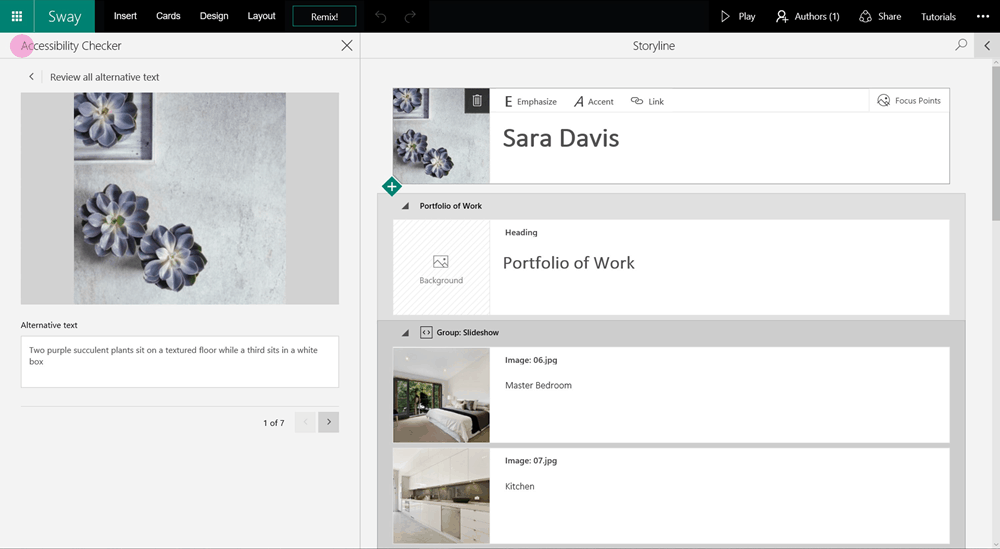This screenshot has height=549, width=1000.
Task: Click the green plus add content button
Action: [391, 186]
